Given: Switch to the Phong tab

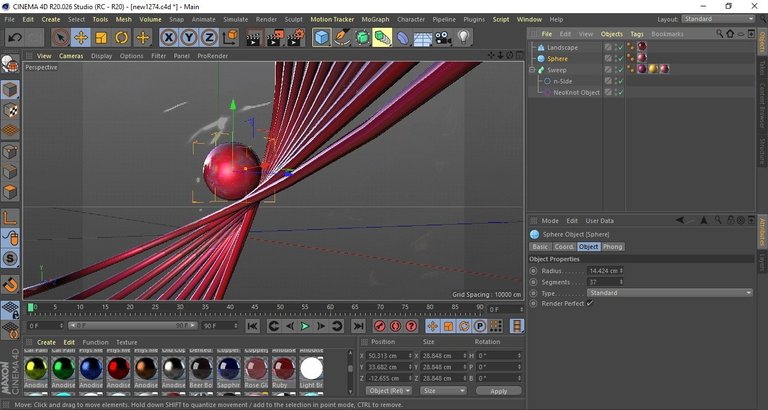Looking at the screenshot, I should tap(612, 247).
